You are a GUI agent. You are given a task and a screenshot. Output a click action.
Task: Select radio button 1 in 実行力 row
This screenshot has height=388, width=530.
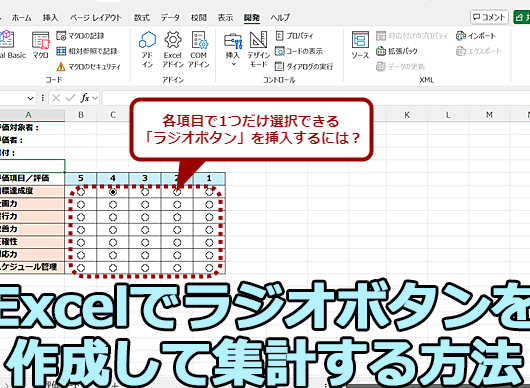click(x=209, y=217)
